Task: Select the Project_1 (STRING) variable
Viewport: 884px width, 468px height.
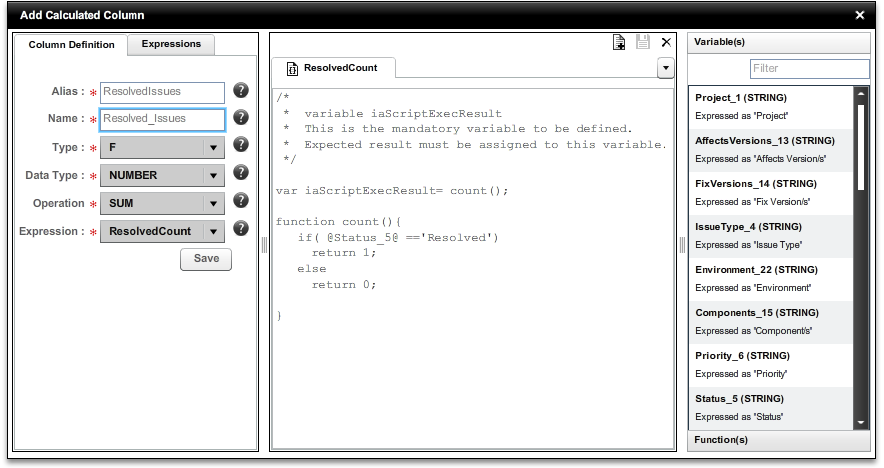Action: tap(771, 107)
